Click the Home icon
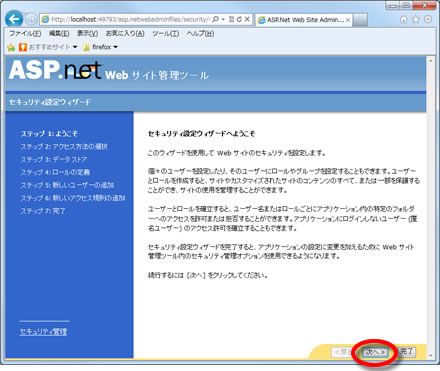Viewport: 440px width, 371px height. pos(404,20)
